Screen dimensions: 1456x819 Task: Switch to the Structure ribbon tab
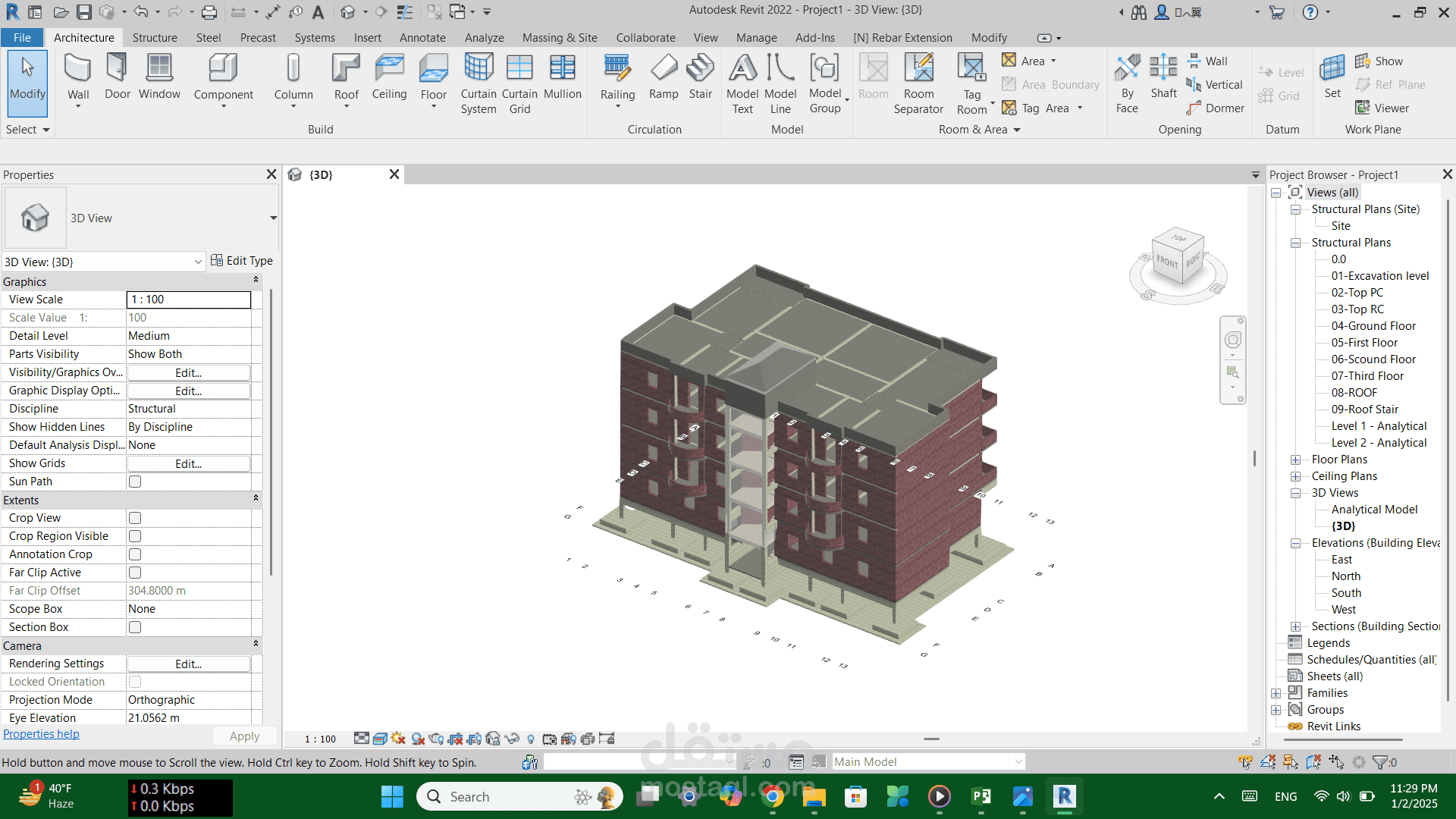point(155,37)
